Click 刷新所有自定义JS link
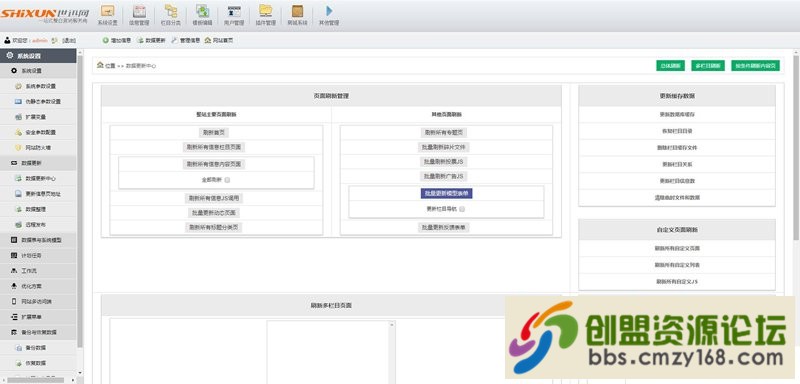 pyautogui.click(x=677, y=282)
